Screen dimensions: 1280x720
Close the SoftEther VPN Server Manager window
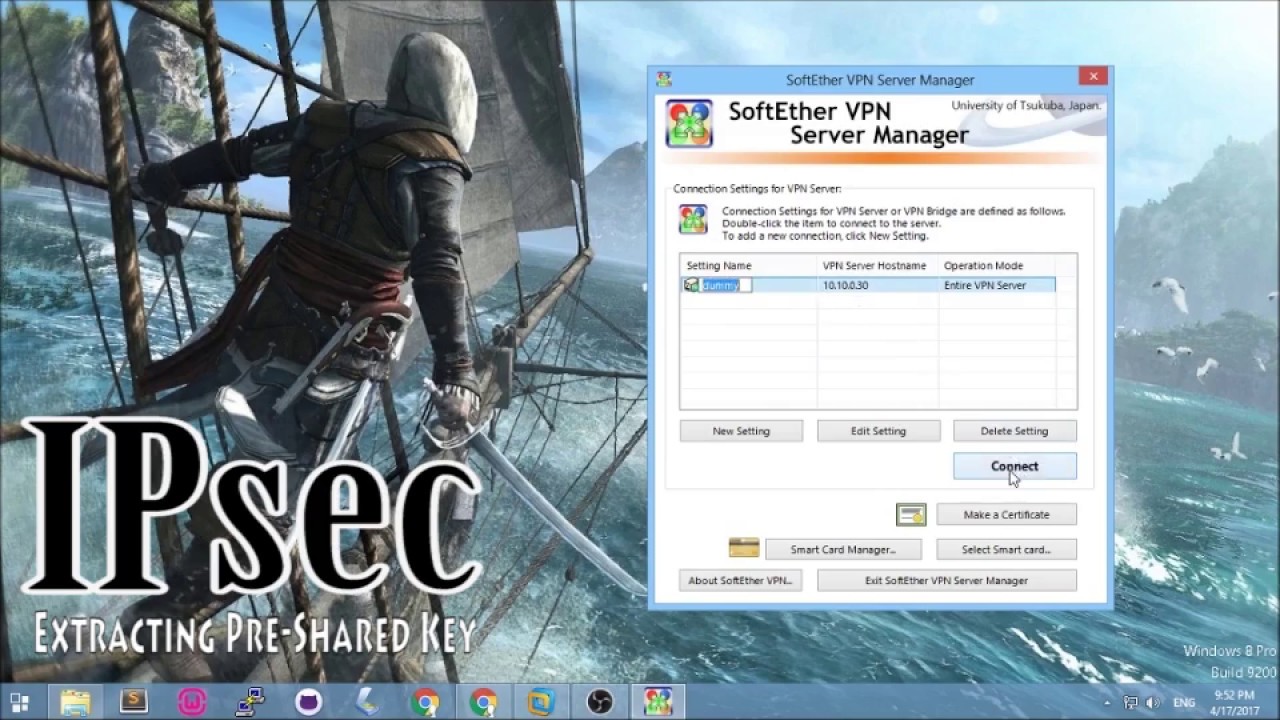[x=1093, y=76]
